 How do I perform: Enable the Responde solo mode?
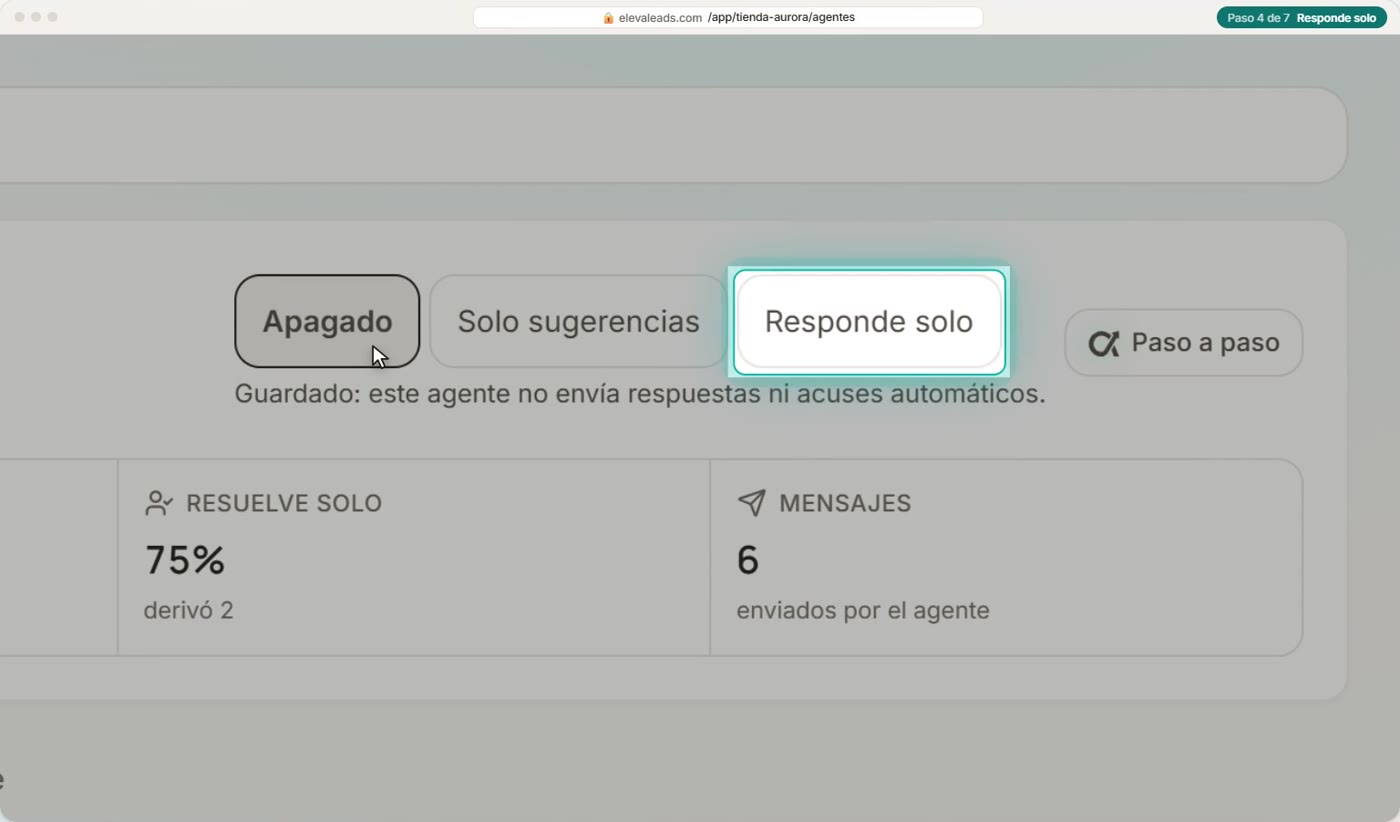[x=869, y=321]
